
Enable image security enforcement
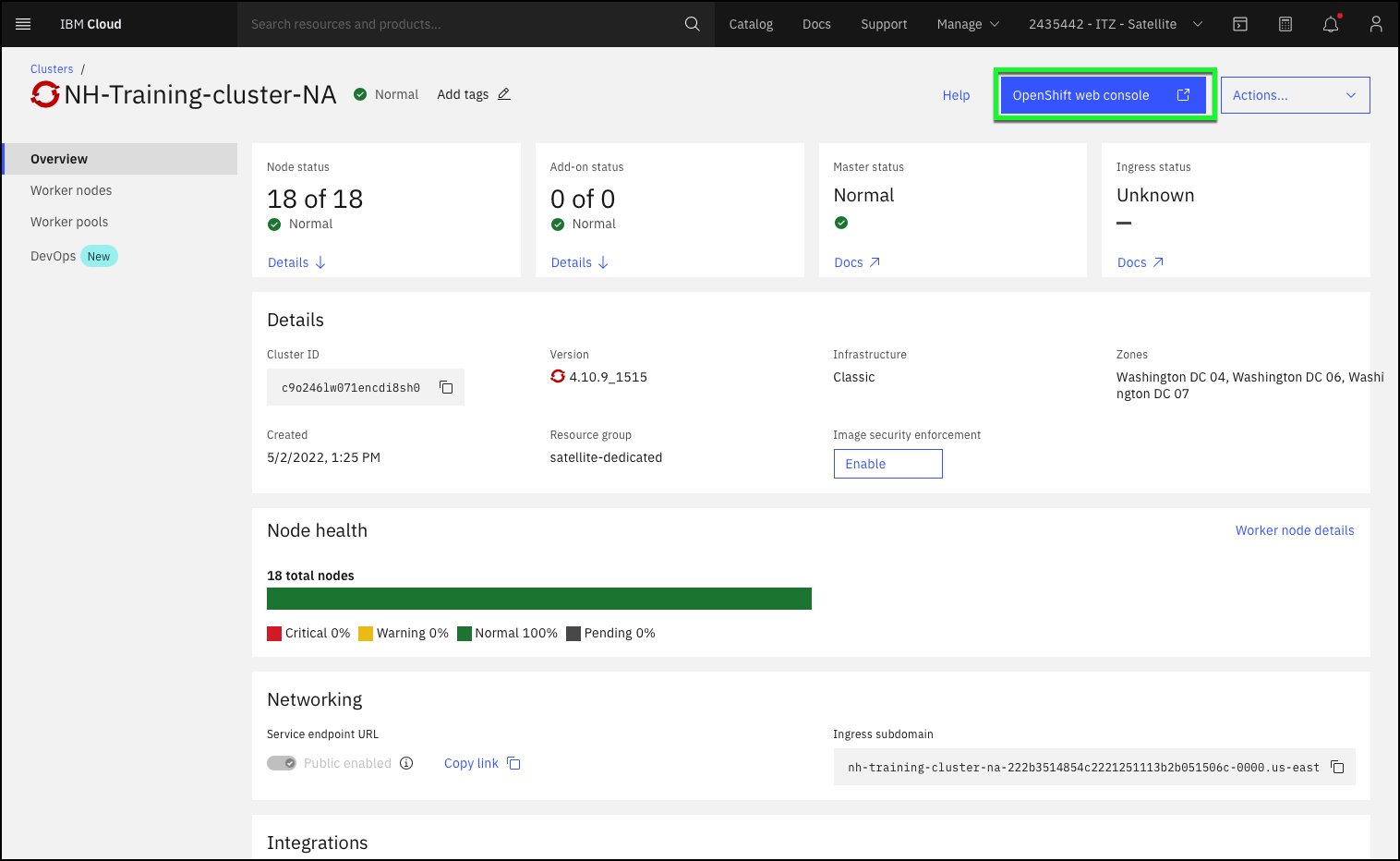coord(887,464)
